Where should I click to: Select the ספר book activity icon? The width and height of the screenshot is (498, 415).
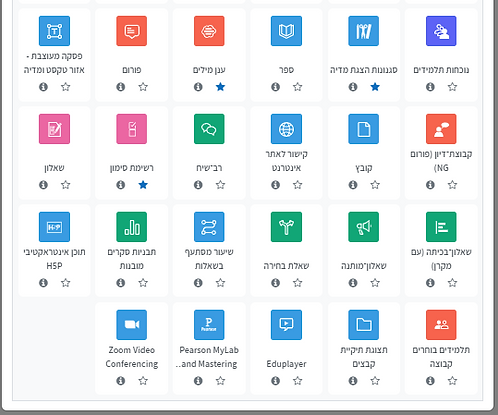(x=286, y=31)
